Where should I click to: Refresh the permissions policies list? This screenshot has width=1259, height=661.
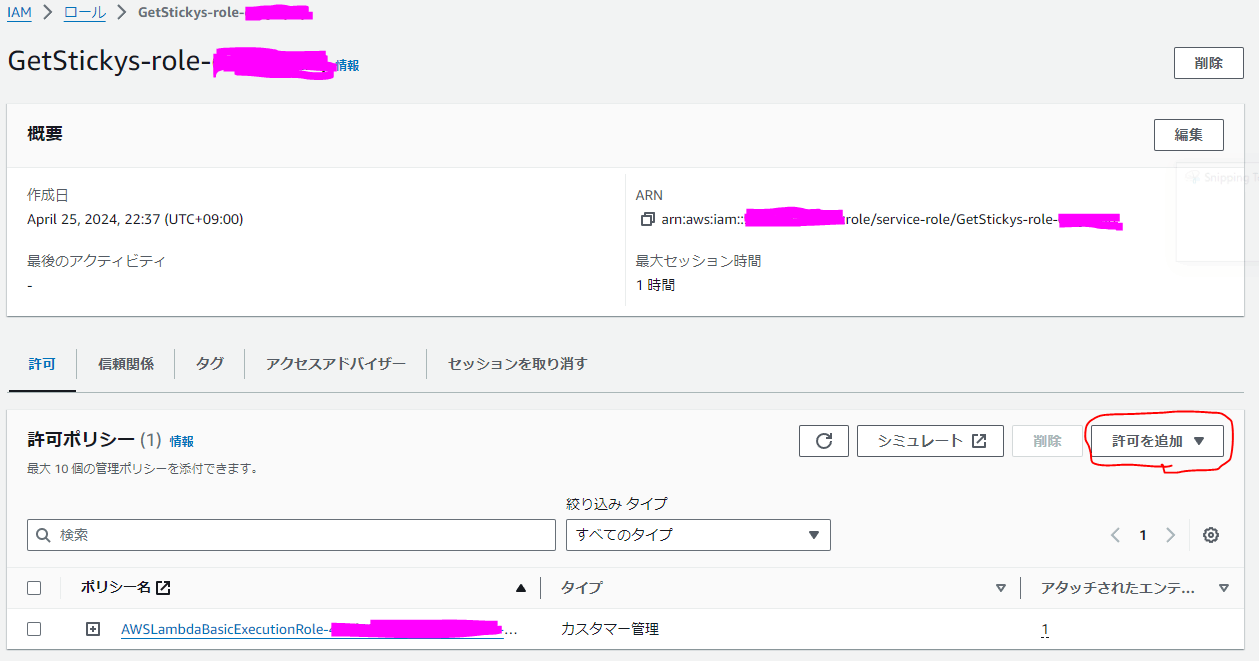click(823, 440)
